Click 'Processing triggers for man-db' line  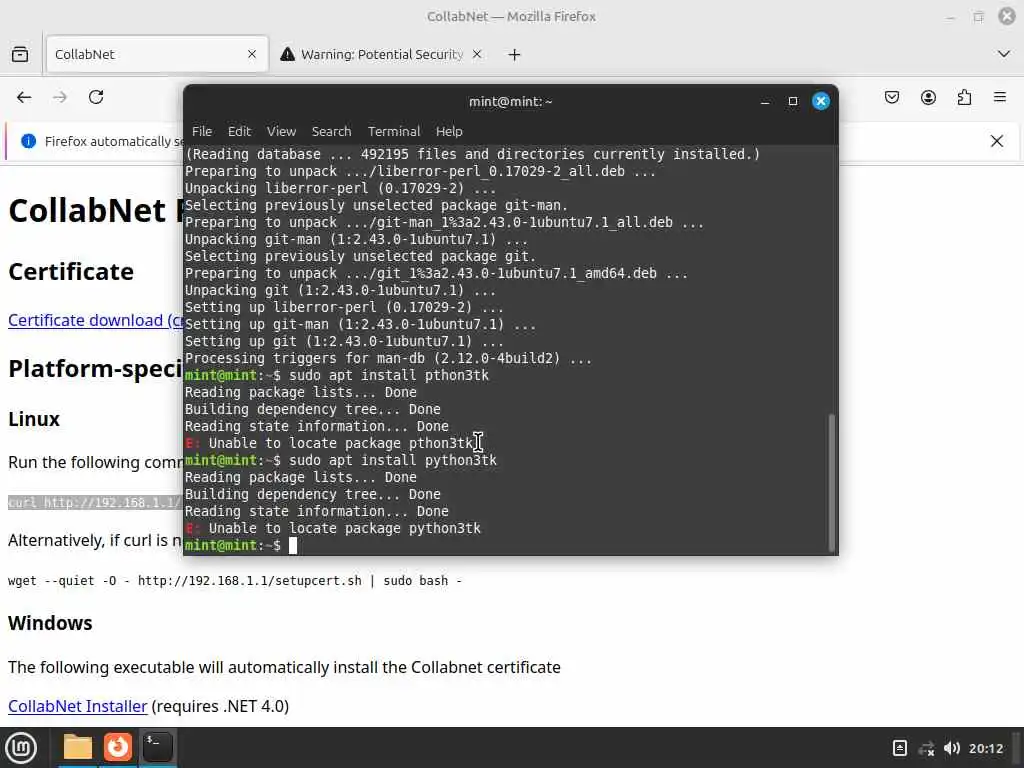389,359
